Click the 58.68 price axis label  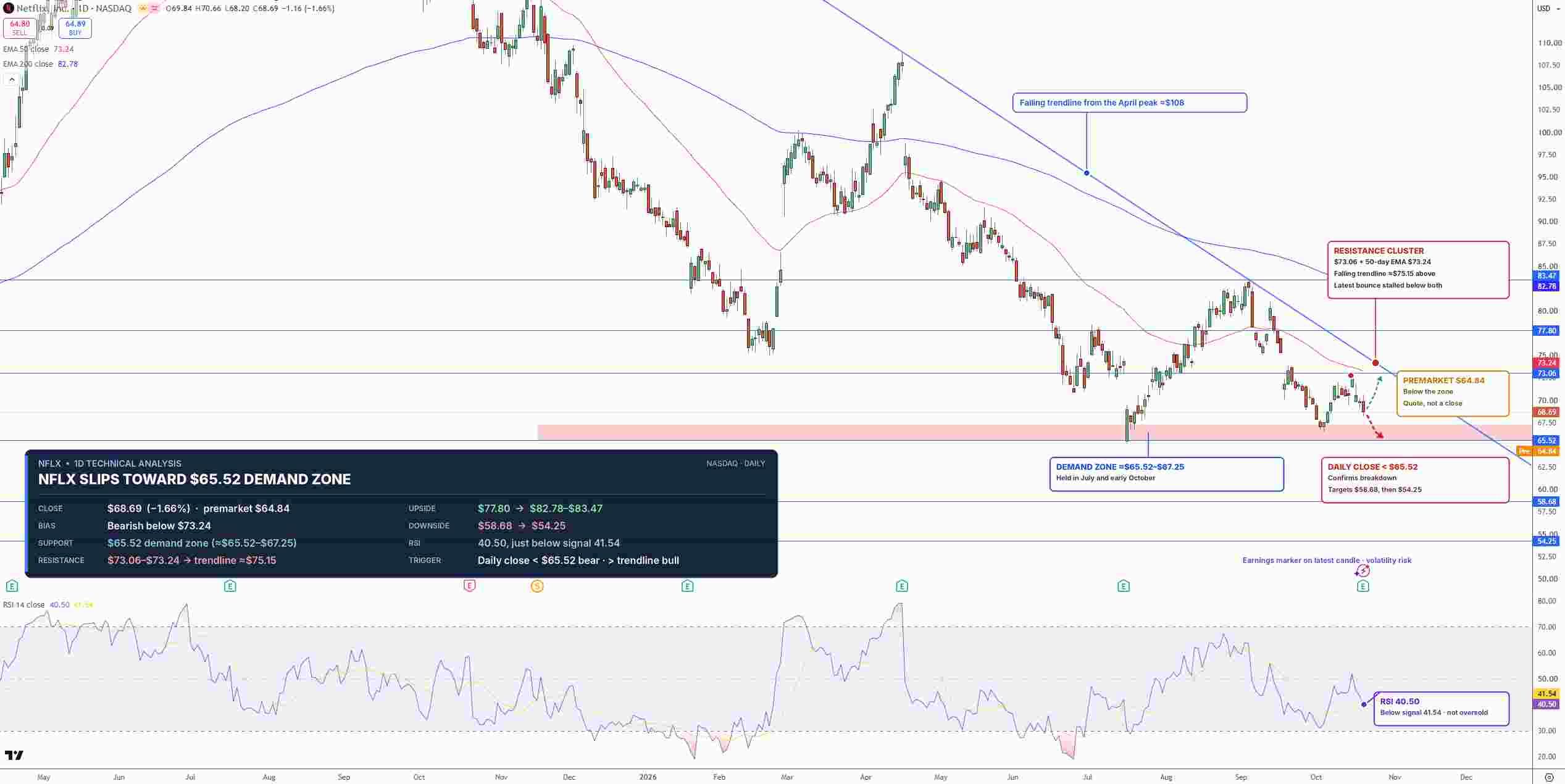[1547, 502]
